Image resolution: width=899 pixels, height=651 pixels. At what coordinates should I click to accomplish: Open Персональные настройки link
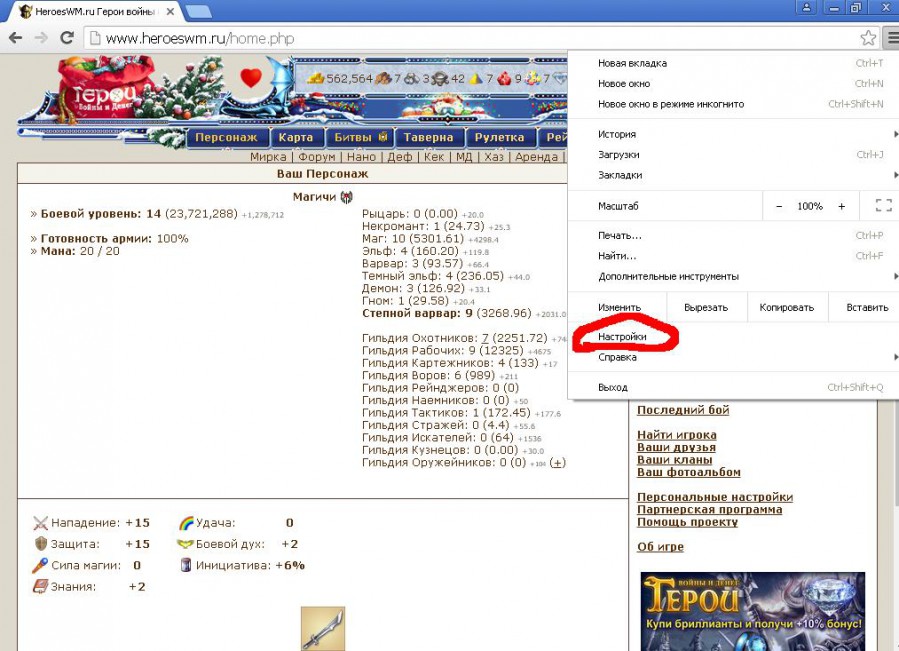[715, 497]
